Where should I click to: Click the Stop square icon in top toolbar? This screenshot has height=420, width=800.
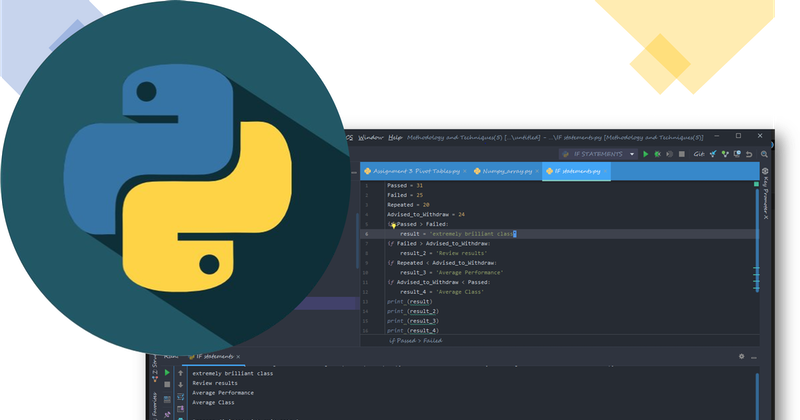point(682,154)
